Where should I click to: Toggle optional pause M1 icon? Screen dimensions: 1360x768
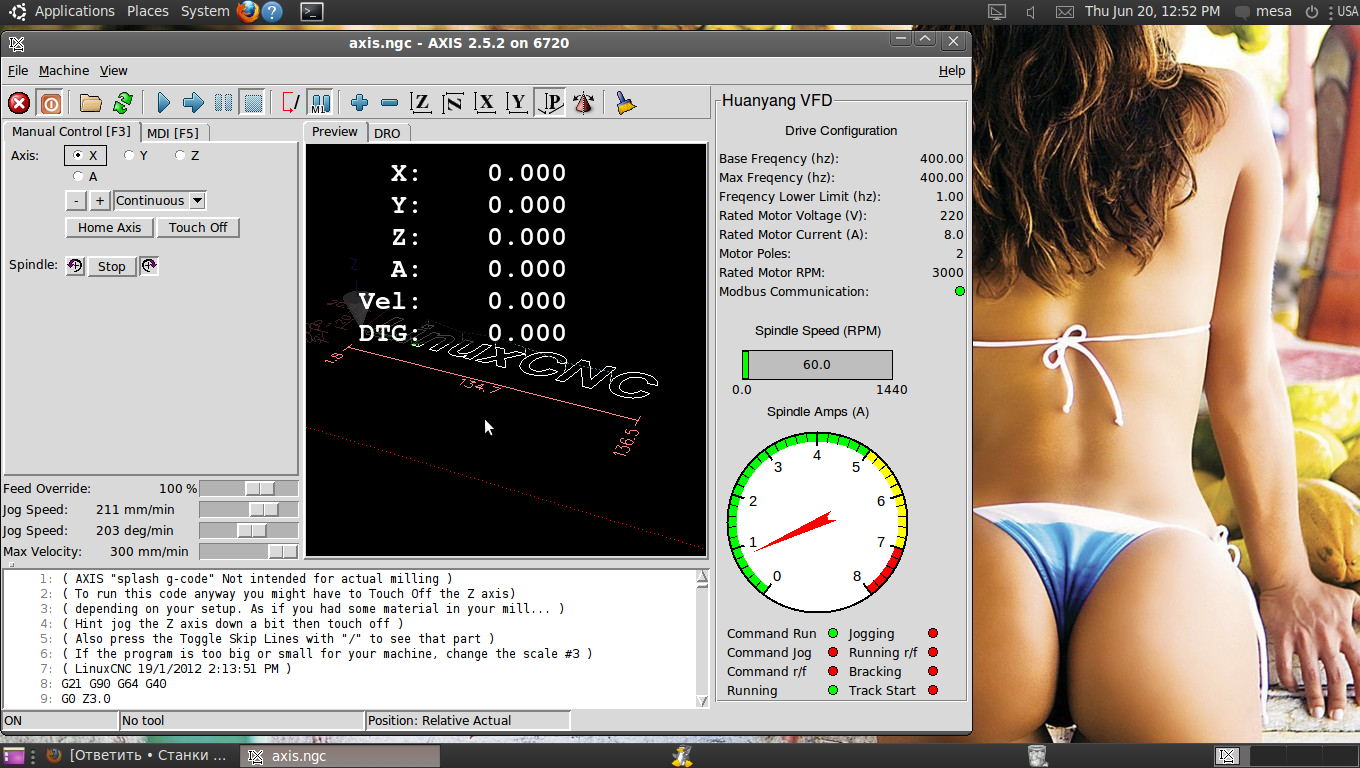click(x=320, y=103)
